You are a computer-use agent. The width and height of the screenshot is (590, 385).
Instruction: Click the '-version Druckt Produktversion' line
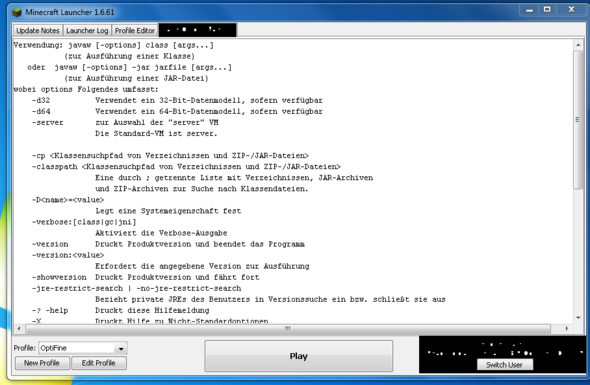[168, 244]
